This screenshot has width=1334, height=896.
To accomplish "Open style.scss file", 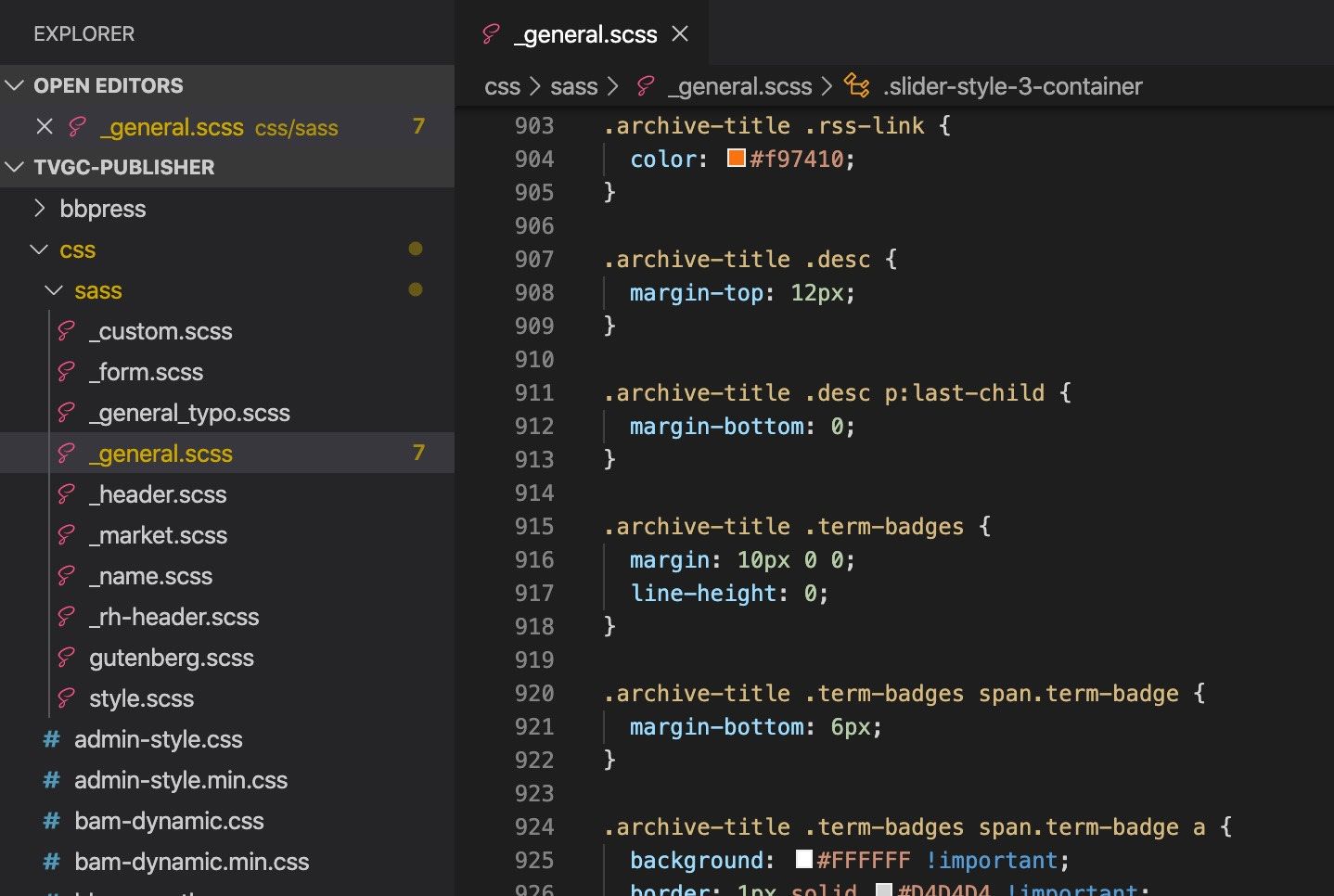I will [141, 698].
